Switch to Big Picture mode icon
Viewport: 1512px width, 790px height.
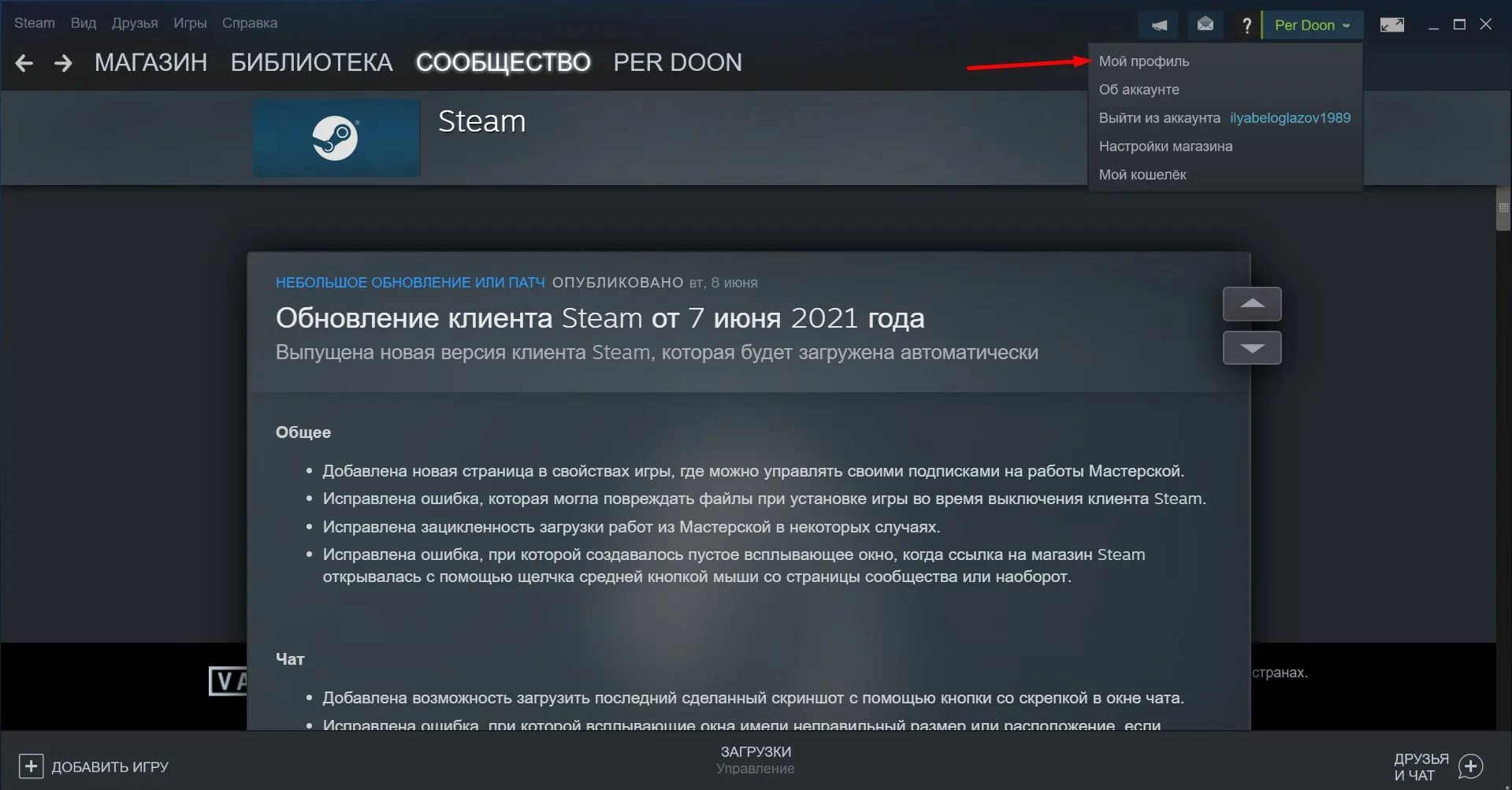(x=1391, y=25)
